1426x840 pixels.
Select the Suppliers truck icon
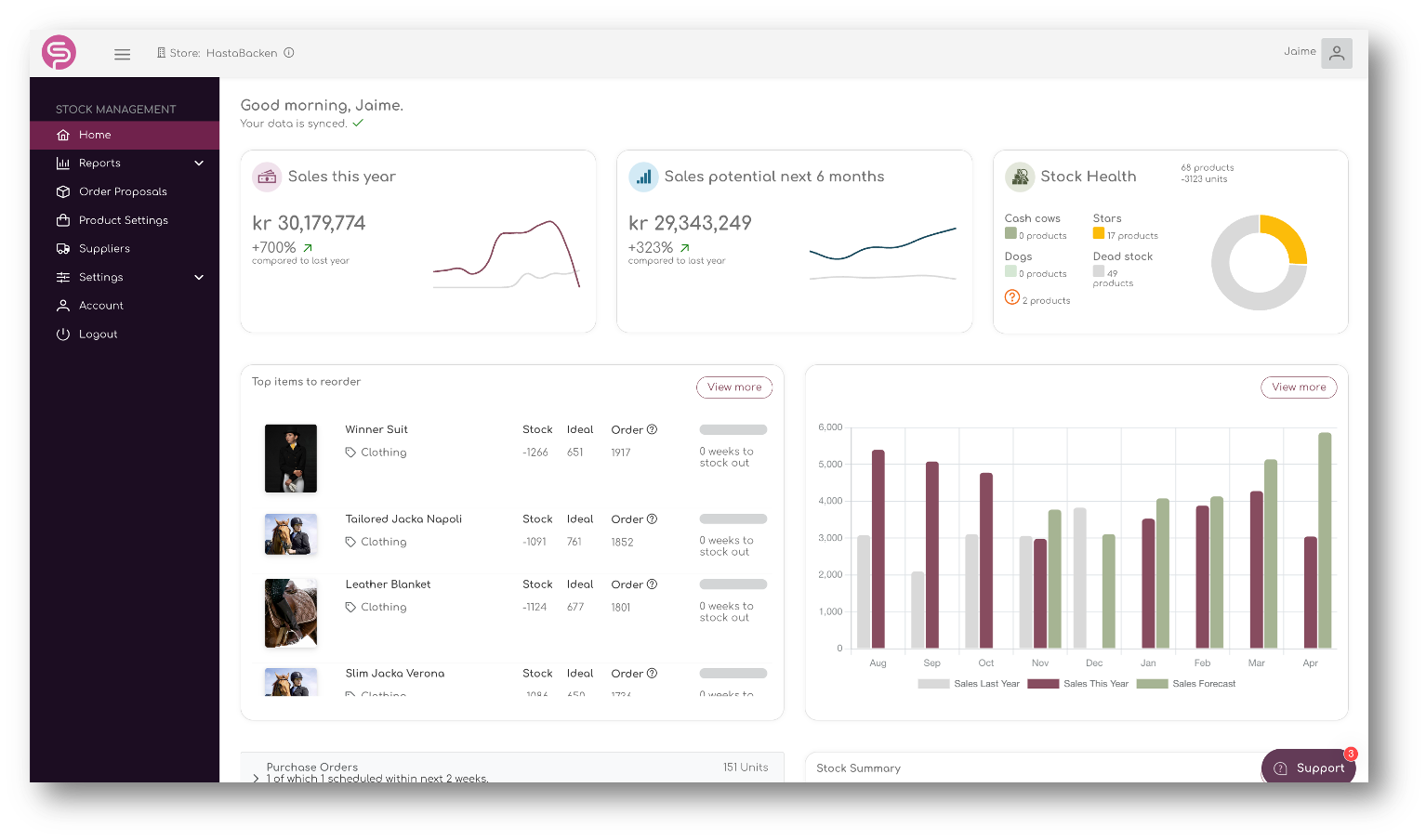[x=62, y=248]
